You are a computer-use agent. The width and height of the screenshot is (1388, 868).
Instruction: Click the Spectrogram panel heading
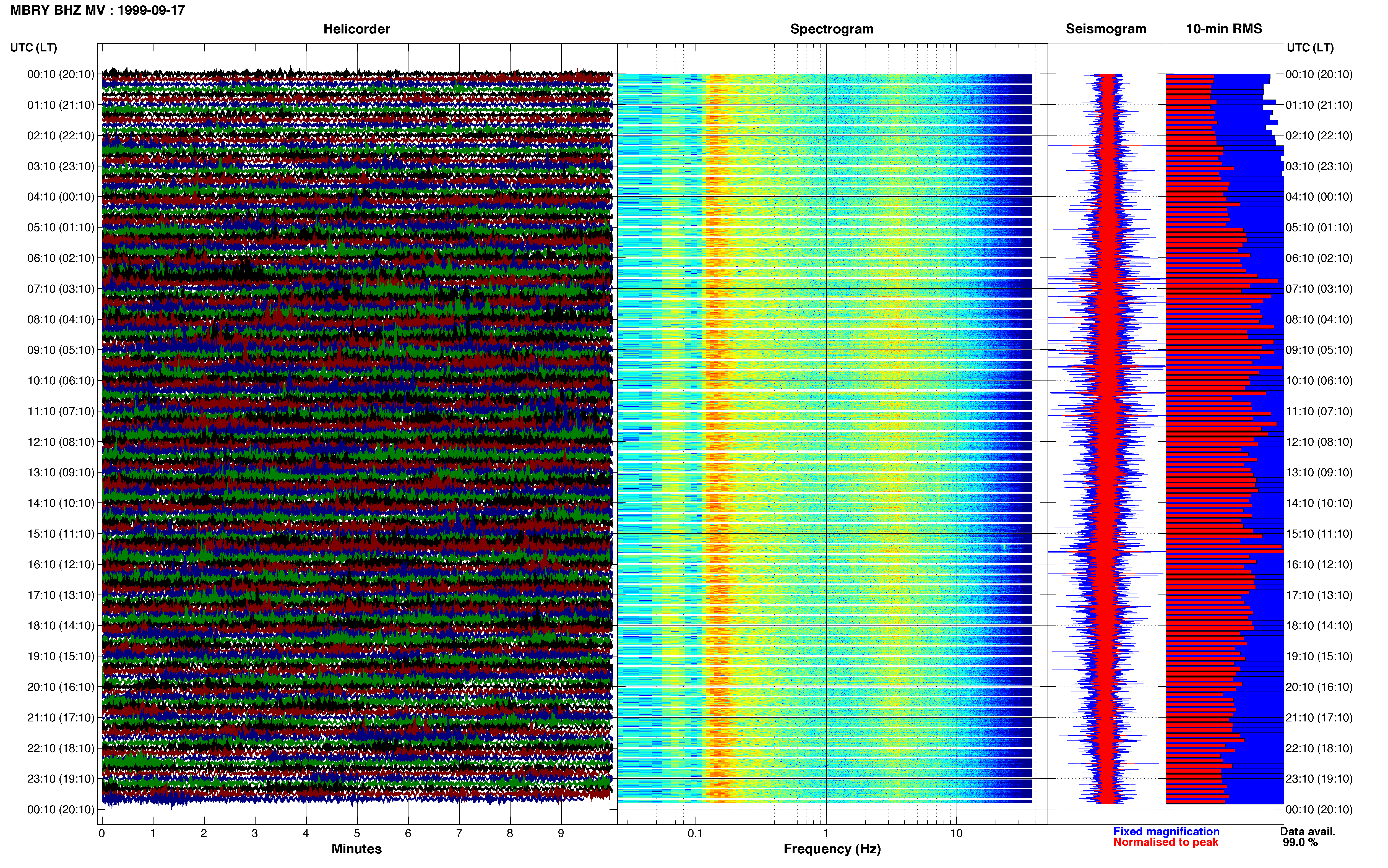832,29
